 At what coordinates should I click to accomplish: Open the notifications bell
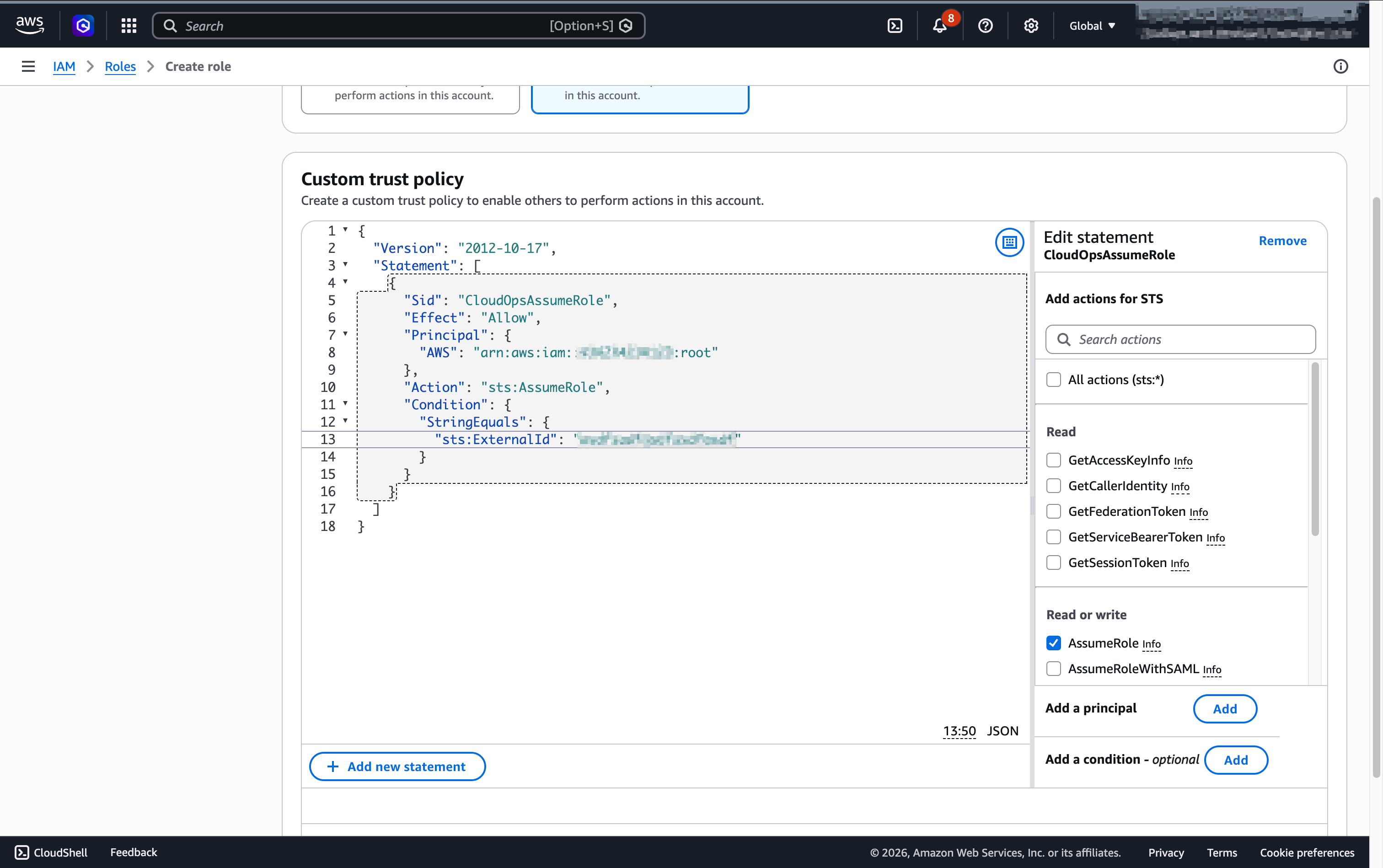coord(940,26)
